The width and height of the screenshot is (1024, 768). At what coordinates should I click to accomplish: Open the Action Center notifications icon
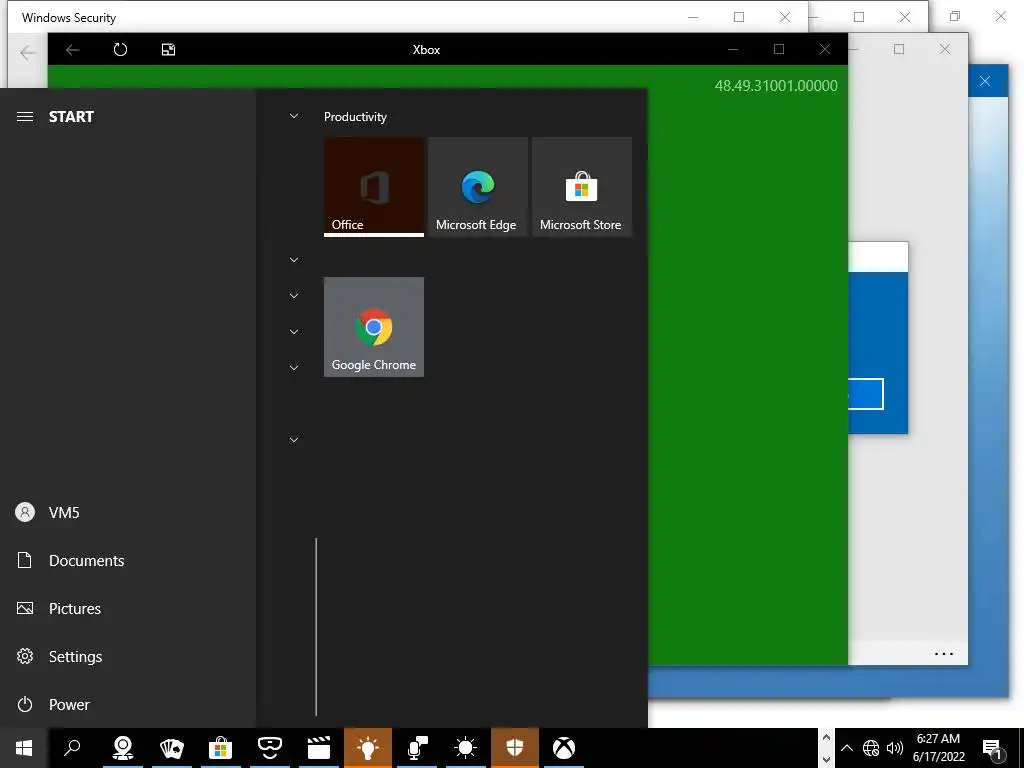point(993,748)
